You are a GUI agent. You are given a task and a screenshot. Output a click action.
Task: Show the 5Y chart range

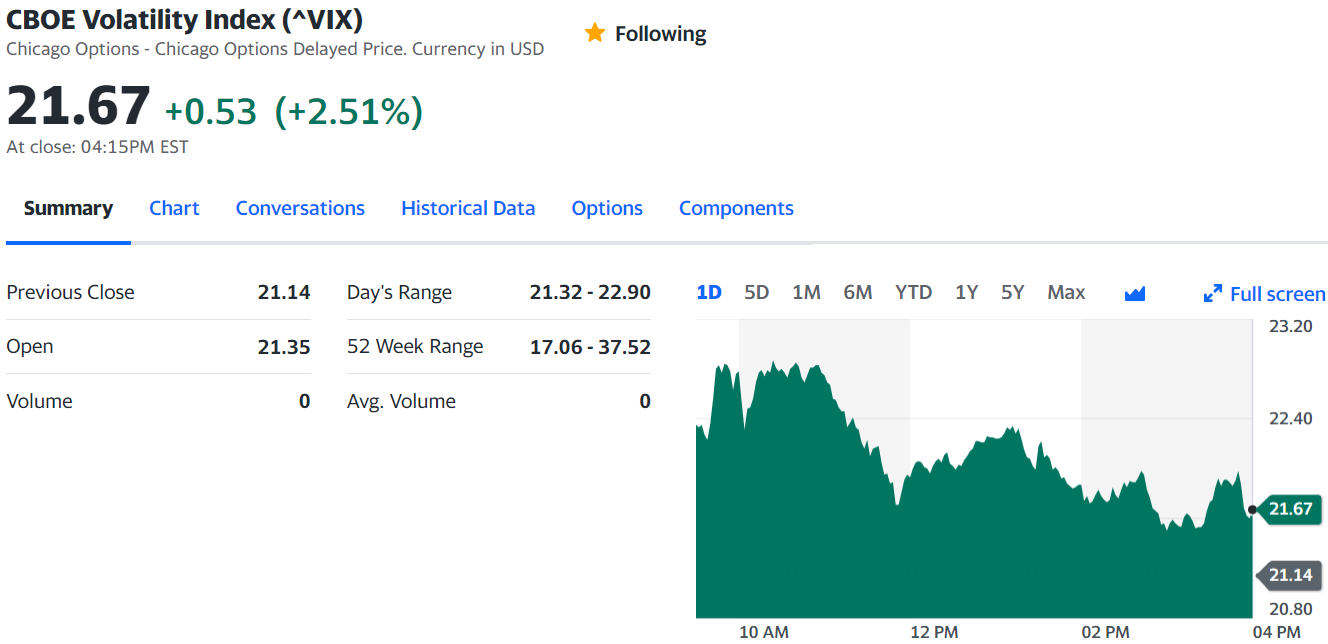pyautogui.click(x=1013, y=293)
